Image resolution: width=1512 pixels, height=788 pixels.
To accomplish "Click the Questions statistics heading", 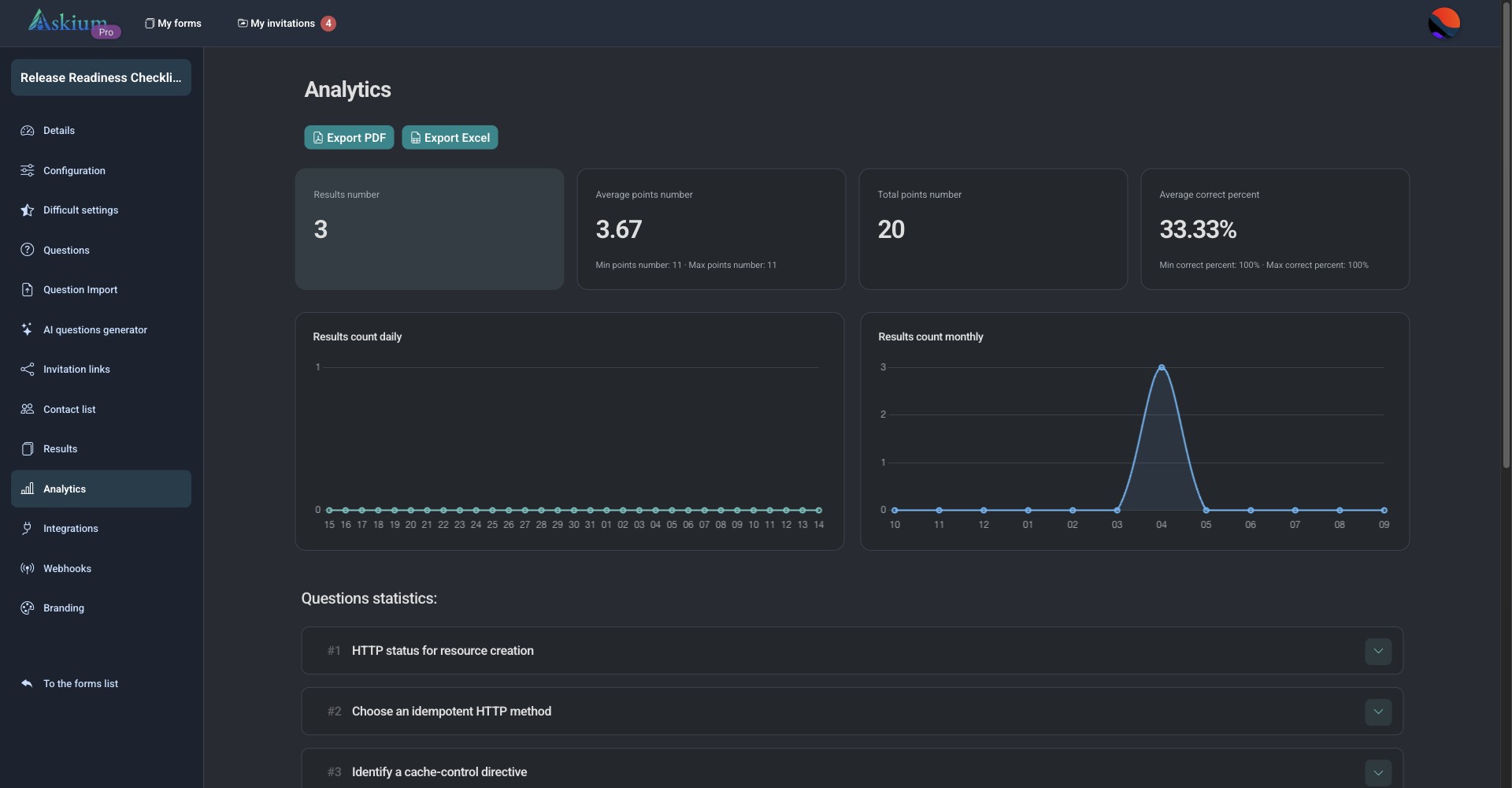I will coord(369,599).
